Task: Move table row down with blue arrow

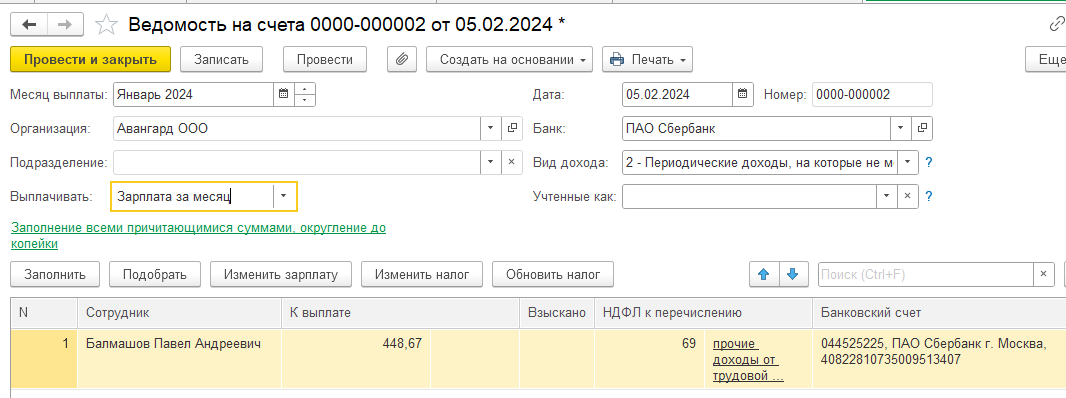Action: tap(792, 274)
